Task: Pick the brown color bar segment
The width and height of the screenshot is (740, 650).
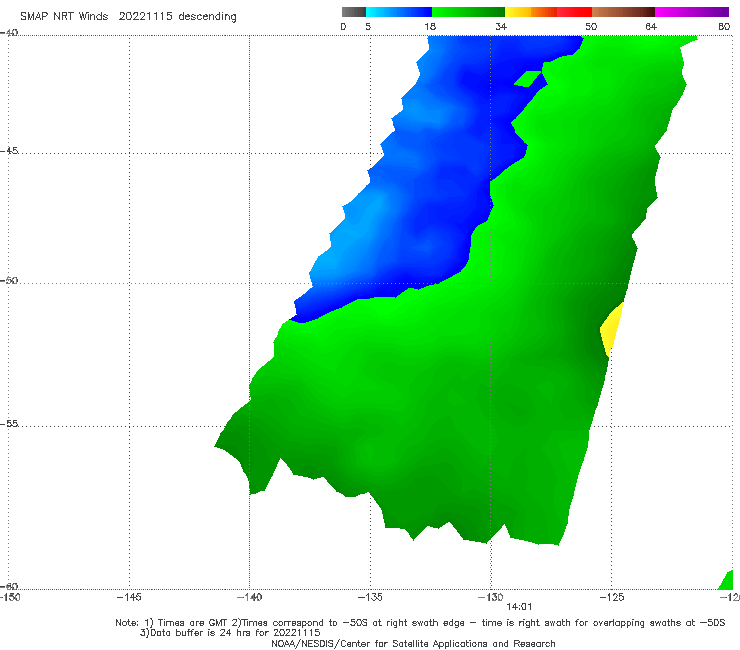Action: tap(623, 12)
